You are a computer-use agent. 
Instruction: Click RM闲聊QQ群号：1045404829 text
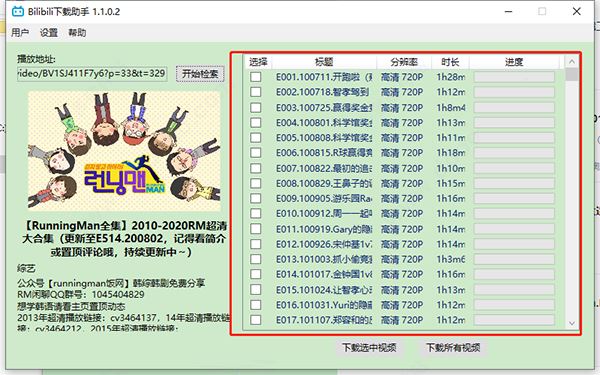(81, 295)
